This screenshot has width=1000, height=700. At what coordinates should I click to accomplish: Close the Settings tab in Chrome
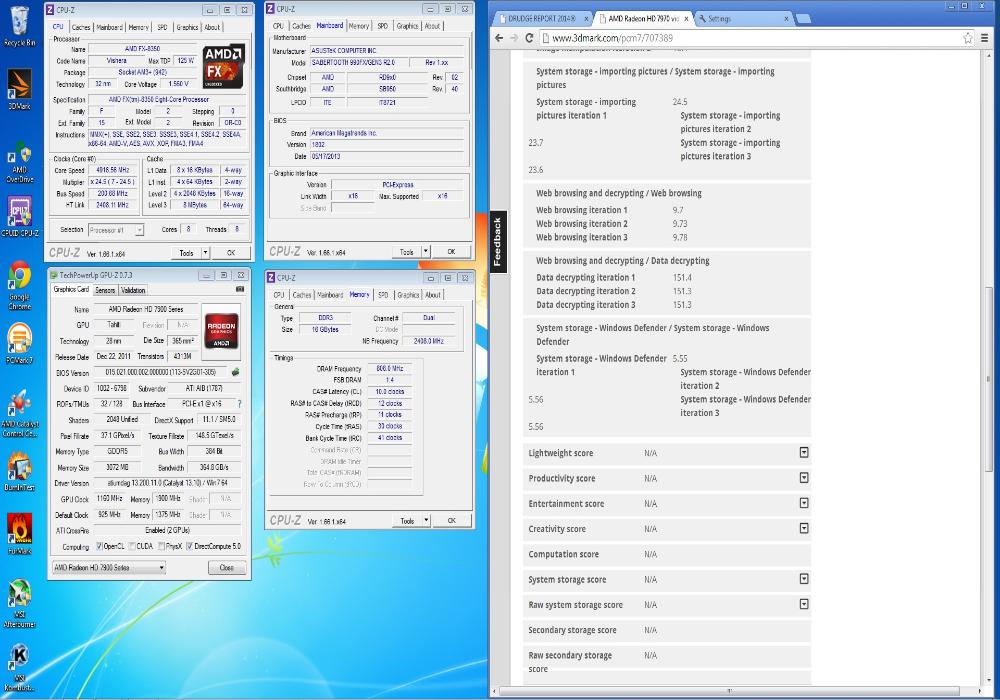pos(786,18)
